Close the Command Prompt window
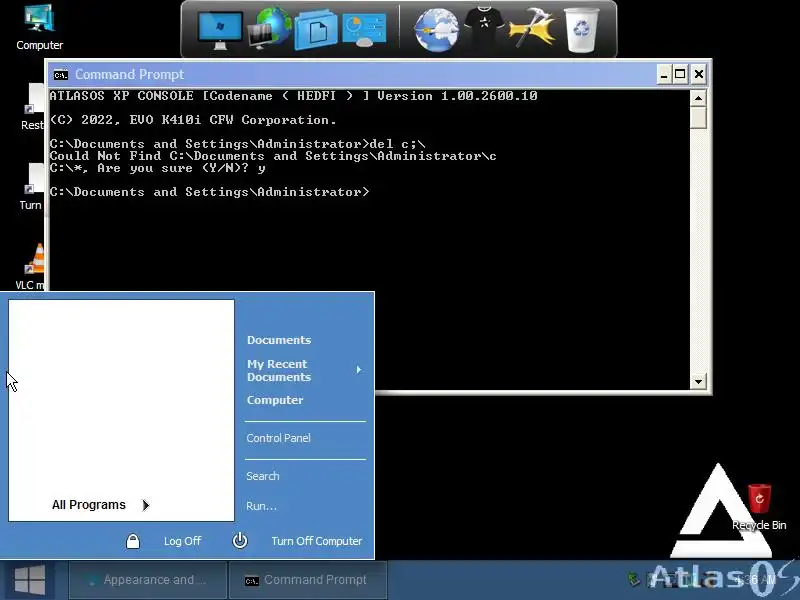This screenshot has height=600, width=800. coord(699,74)
